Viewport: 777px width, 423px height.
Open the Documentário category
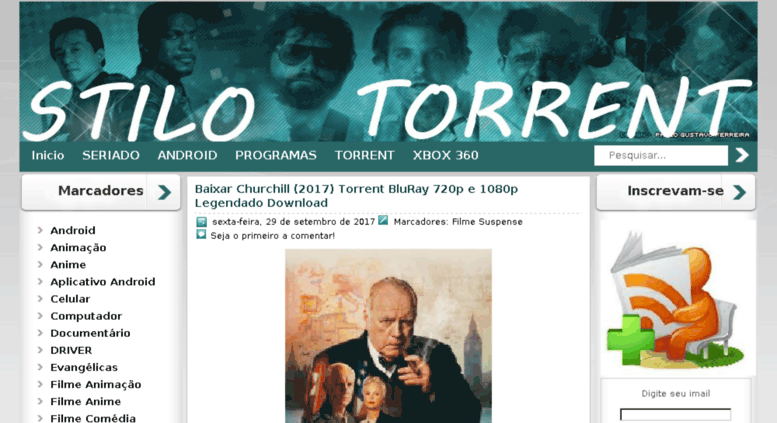[90, 333]
